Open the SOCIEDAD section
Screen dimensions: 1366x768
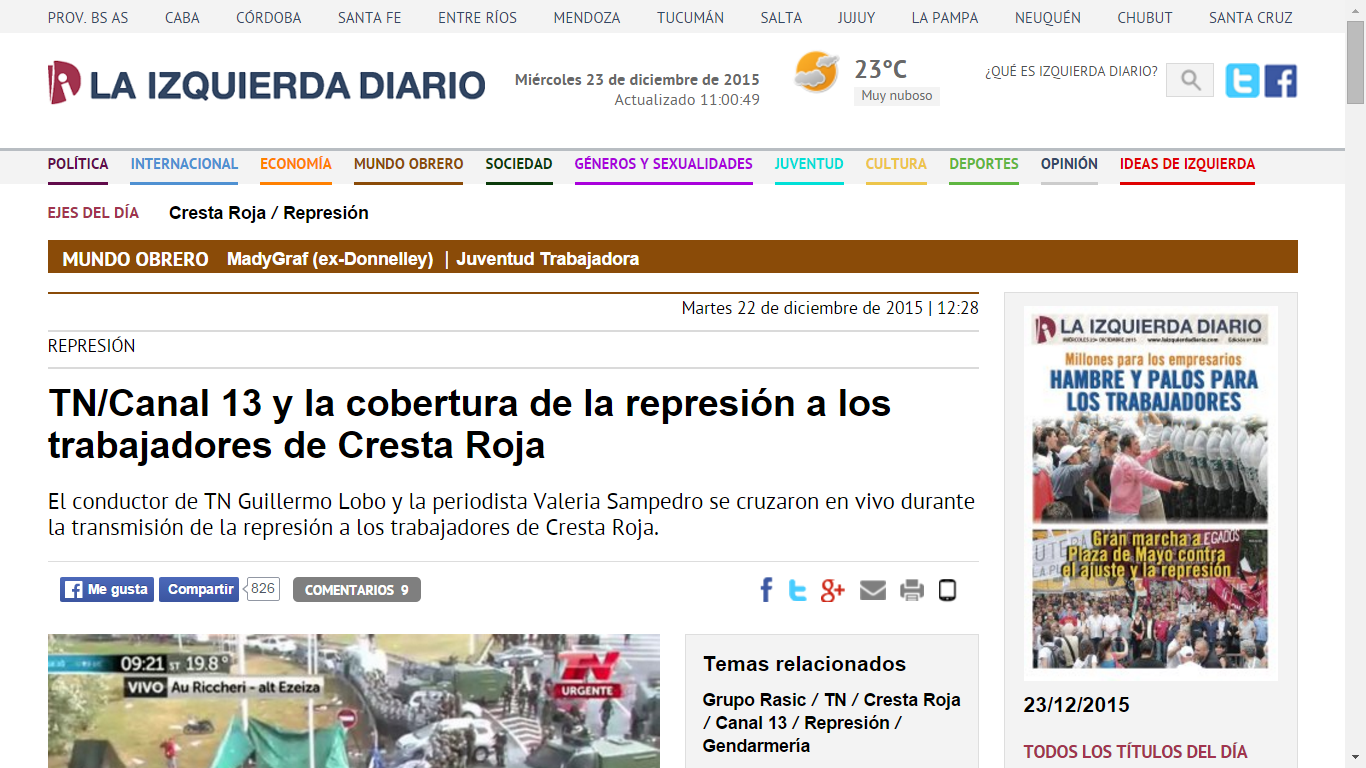519,164
